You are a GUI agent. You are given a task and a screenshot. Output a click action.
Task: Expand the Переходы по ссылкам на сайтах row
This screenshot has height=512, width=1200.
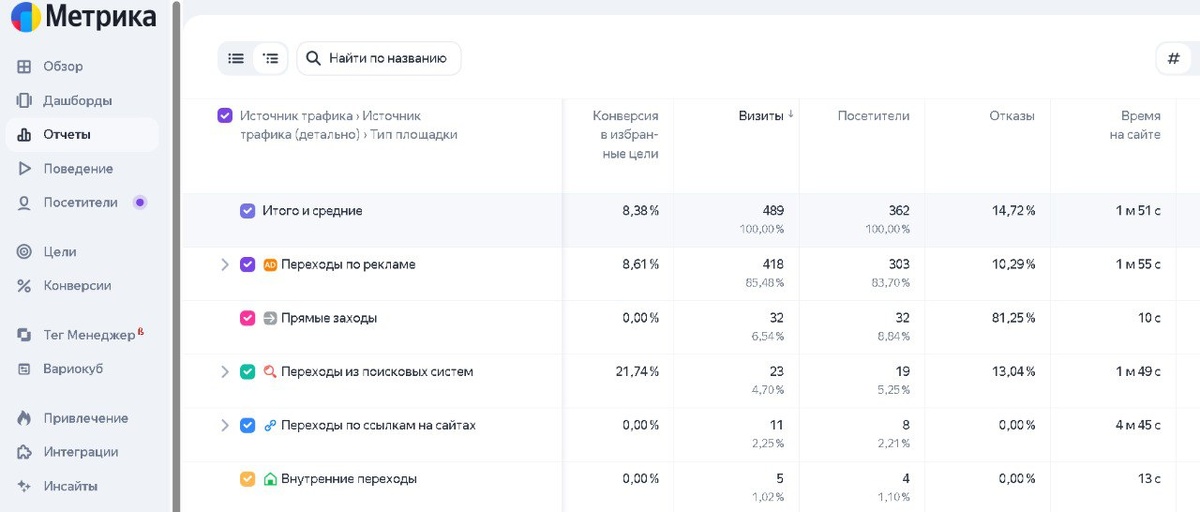pyautogui.click(x=225, y=425)
